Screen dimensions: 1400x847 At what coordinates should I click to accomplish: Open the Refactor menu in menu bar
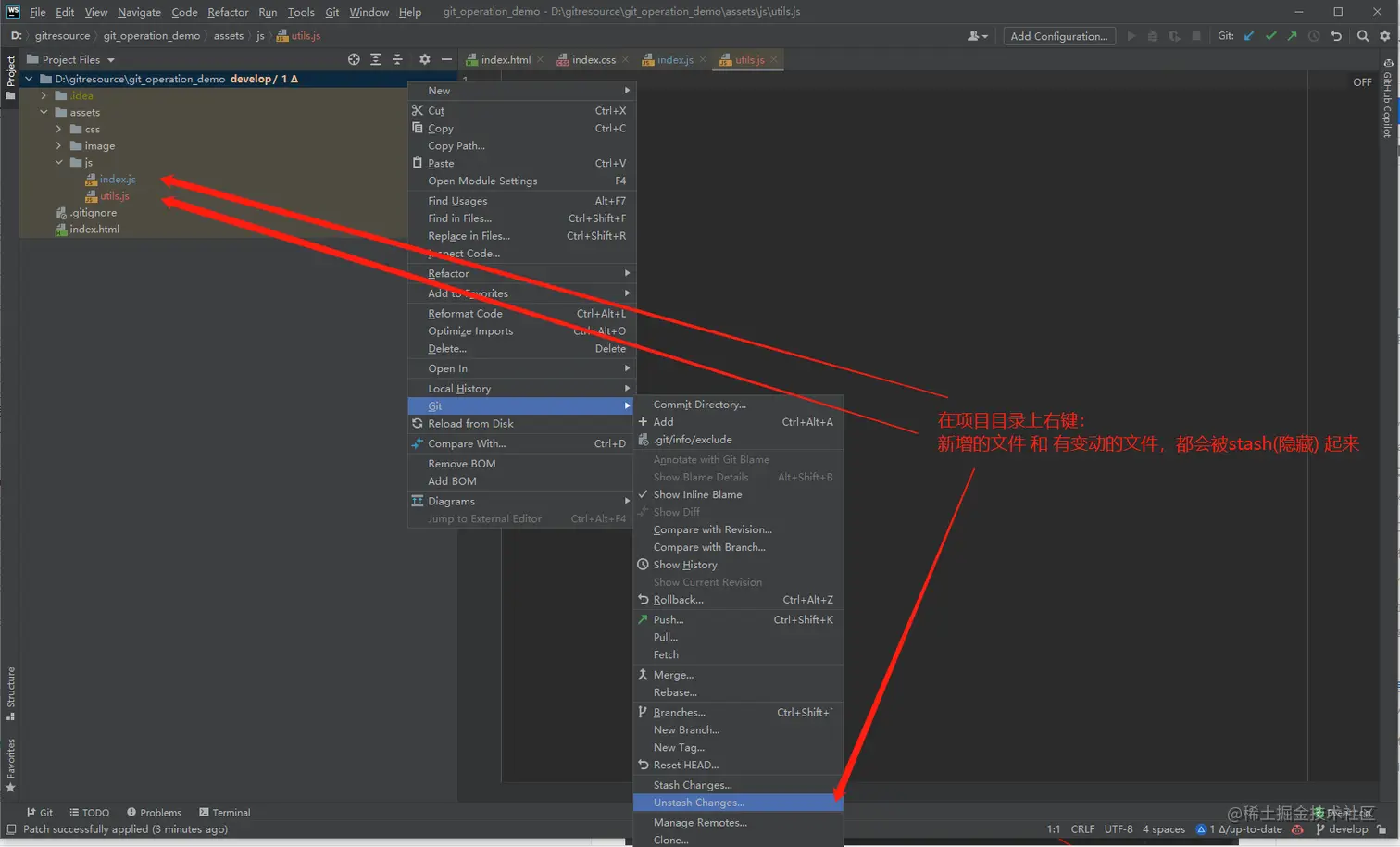[228, 12]
